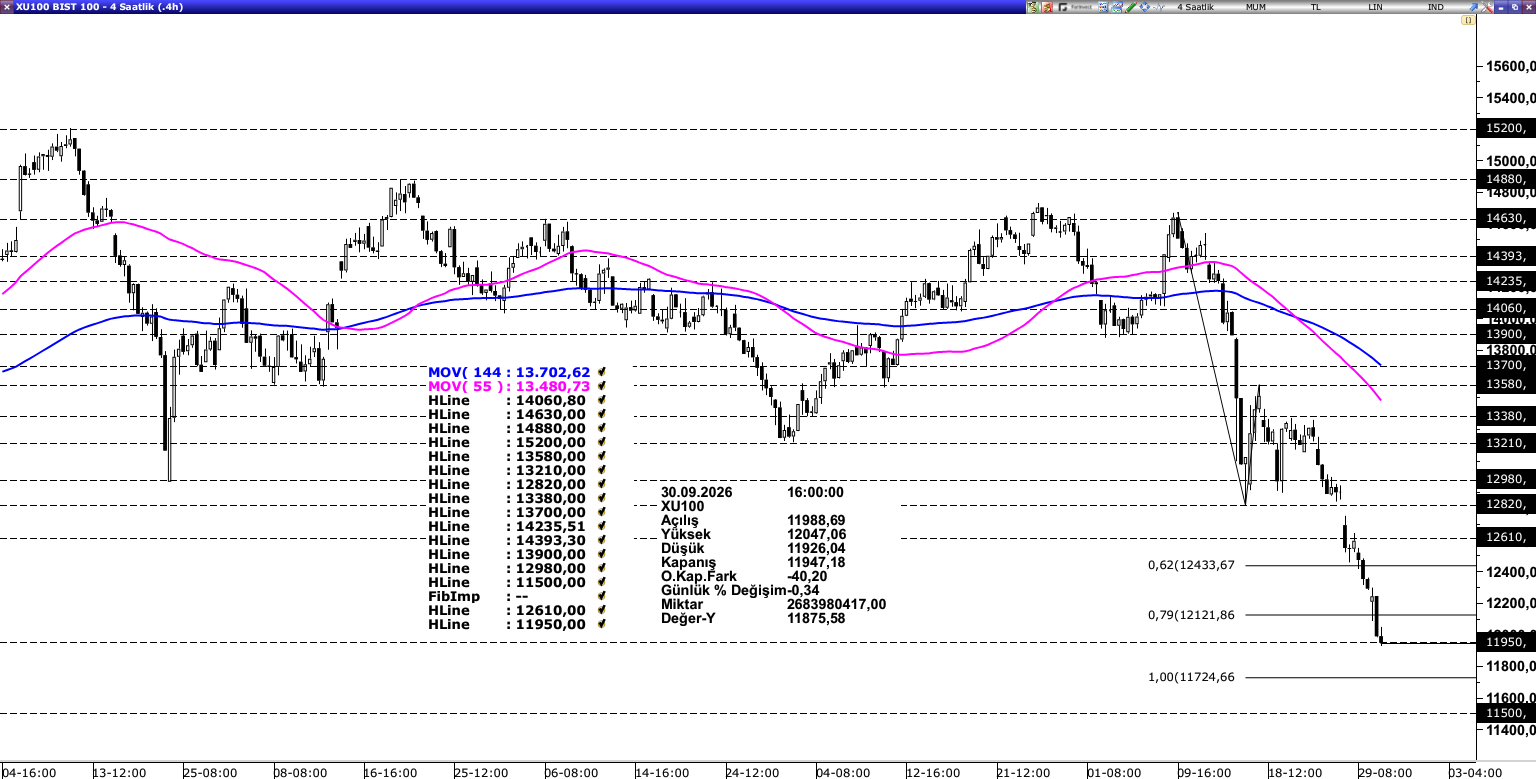
Task: Close the chart with the top-left X button
Action: [x=7, y=7]
